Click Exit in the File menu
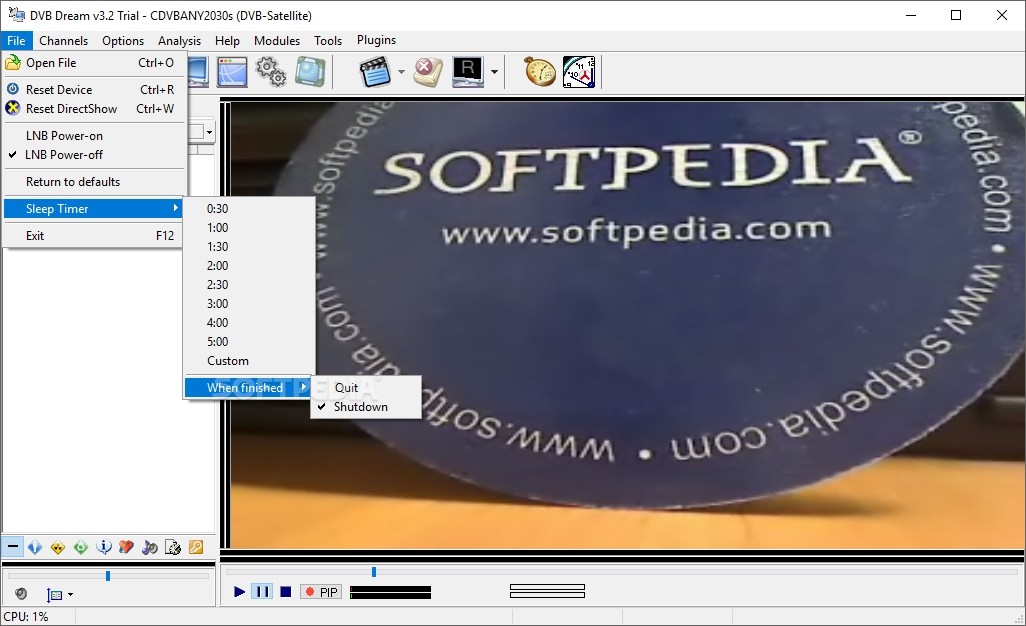Viewport: 1026px width, 626px height. point(95,235)
